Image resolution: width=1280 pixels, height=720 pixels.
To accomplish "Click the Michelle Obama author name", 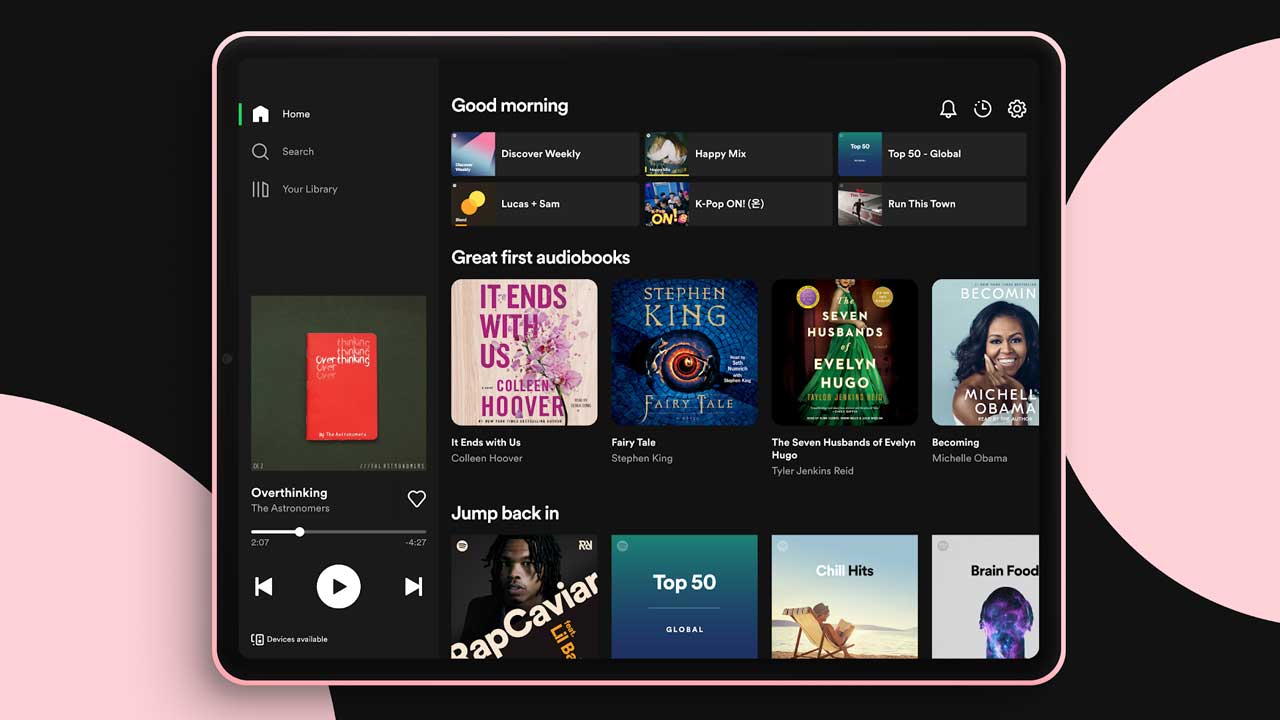I will (970, 458).
